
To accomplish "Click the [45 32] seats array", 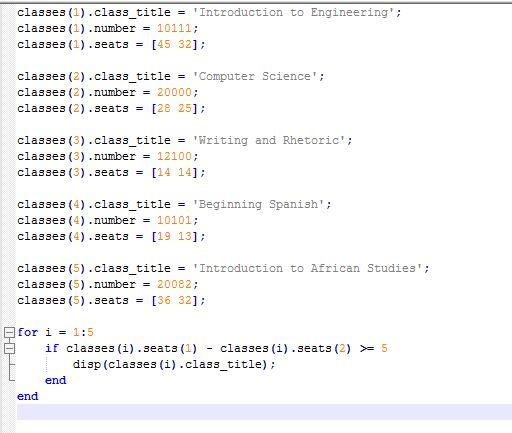I will (174, 44).
